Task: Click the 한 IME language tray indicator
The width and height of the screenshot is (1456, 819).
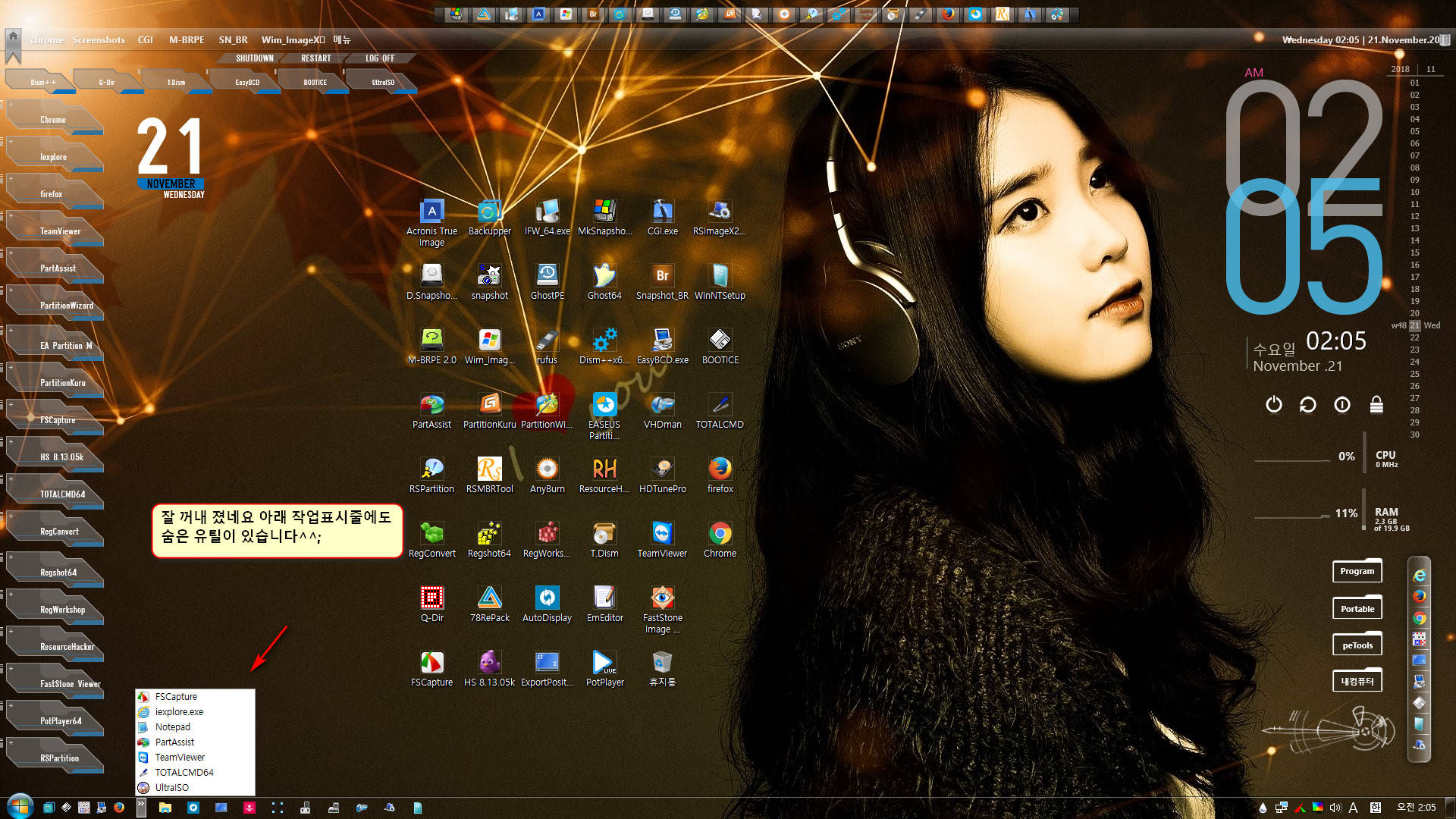Action: tap(1375, 808)
